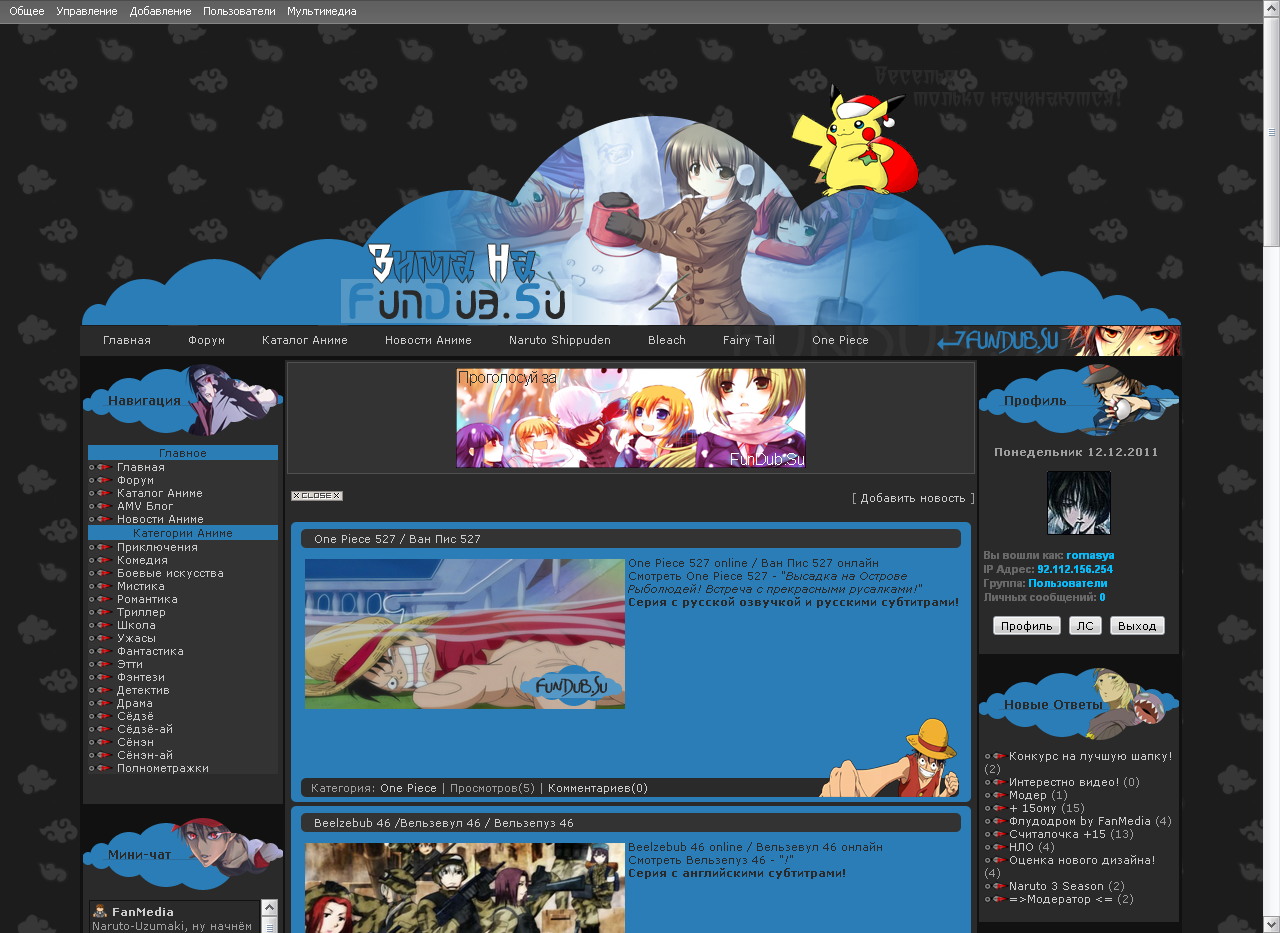The height and width of the screenshot is (933, 1280).
Task: Select Школа category in sidebar
Action: (x=136, y=625)
